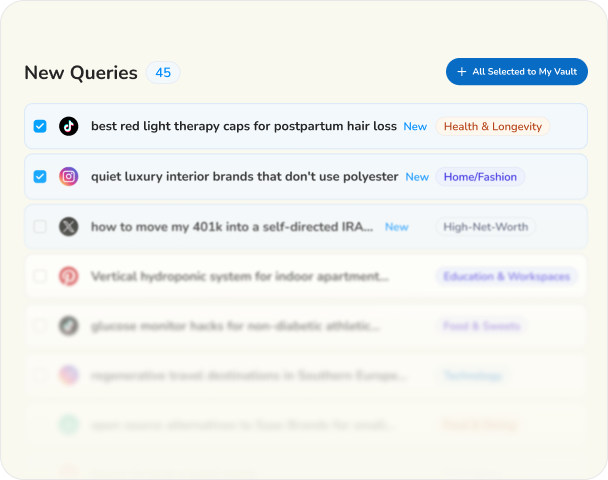Click the 45 query count badge

(163, 73)
